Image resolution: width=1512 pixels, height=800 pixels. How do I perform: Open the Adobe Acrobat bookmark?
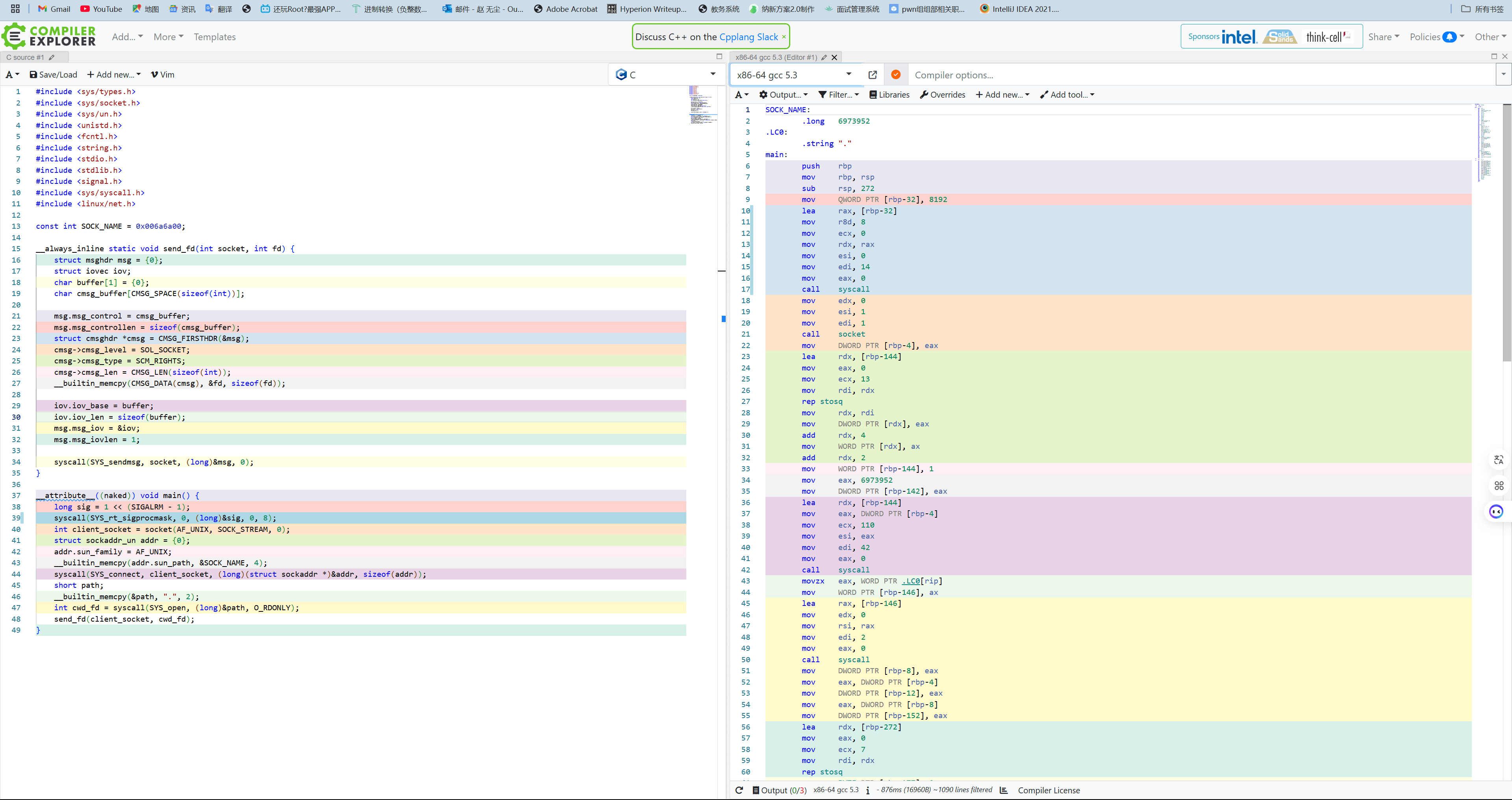(565, 9)
